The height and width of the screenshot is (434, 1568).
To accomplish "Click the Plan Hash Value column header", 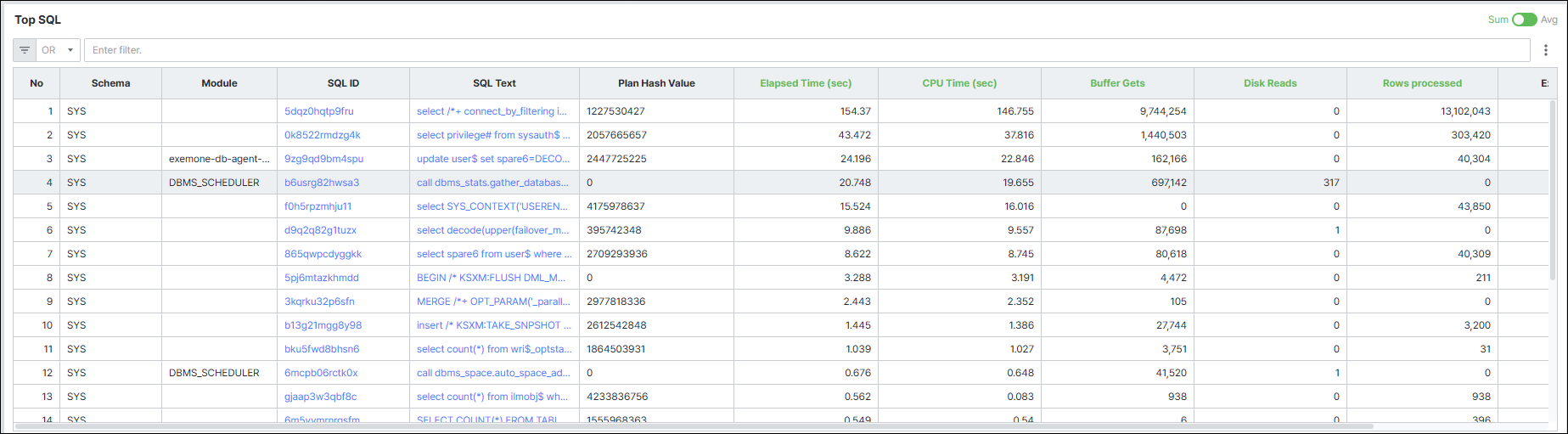I will (x=656, y=83).
